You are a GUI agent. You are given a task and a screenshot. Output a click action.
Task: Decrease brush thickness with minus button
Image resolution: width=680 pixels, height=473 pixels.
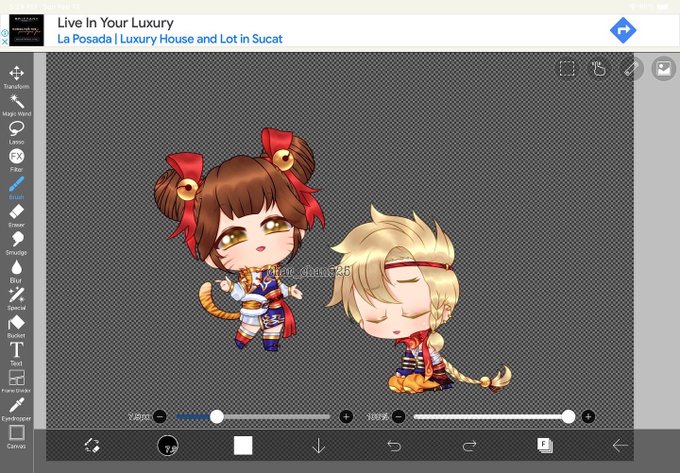[160, 417]
